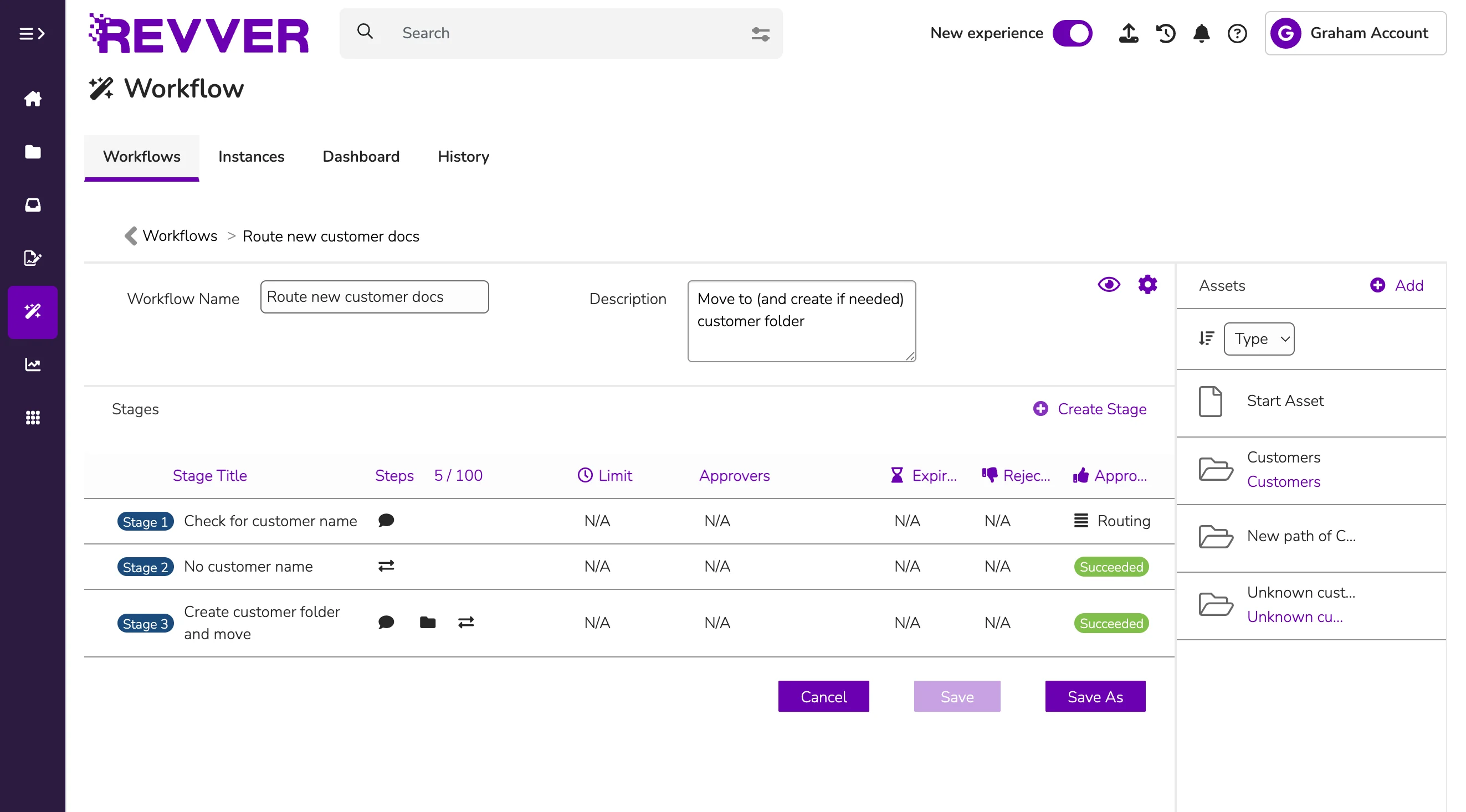Toggle workflow preview eye icon
1466x812 pixels.
tap(1109, 285)
